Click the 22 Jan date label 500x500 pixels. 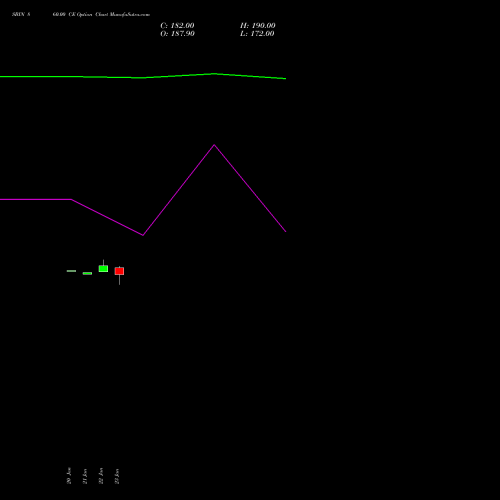tap(101, 476)
